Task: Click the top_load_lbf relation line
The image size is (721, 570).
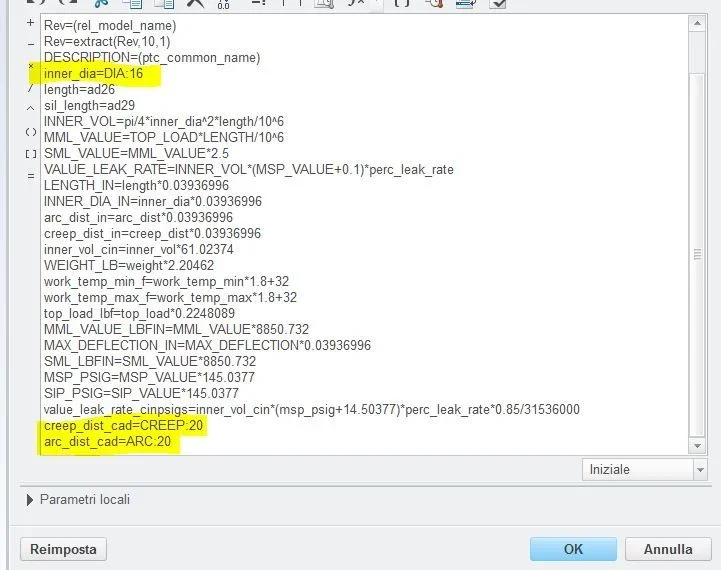Action: point(139,314)
